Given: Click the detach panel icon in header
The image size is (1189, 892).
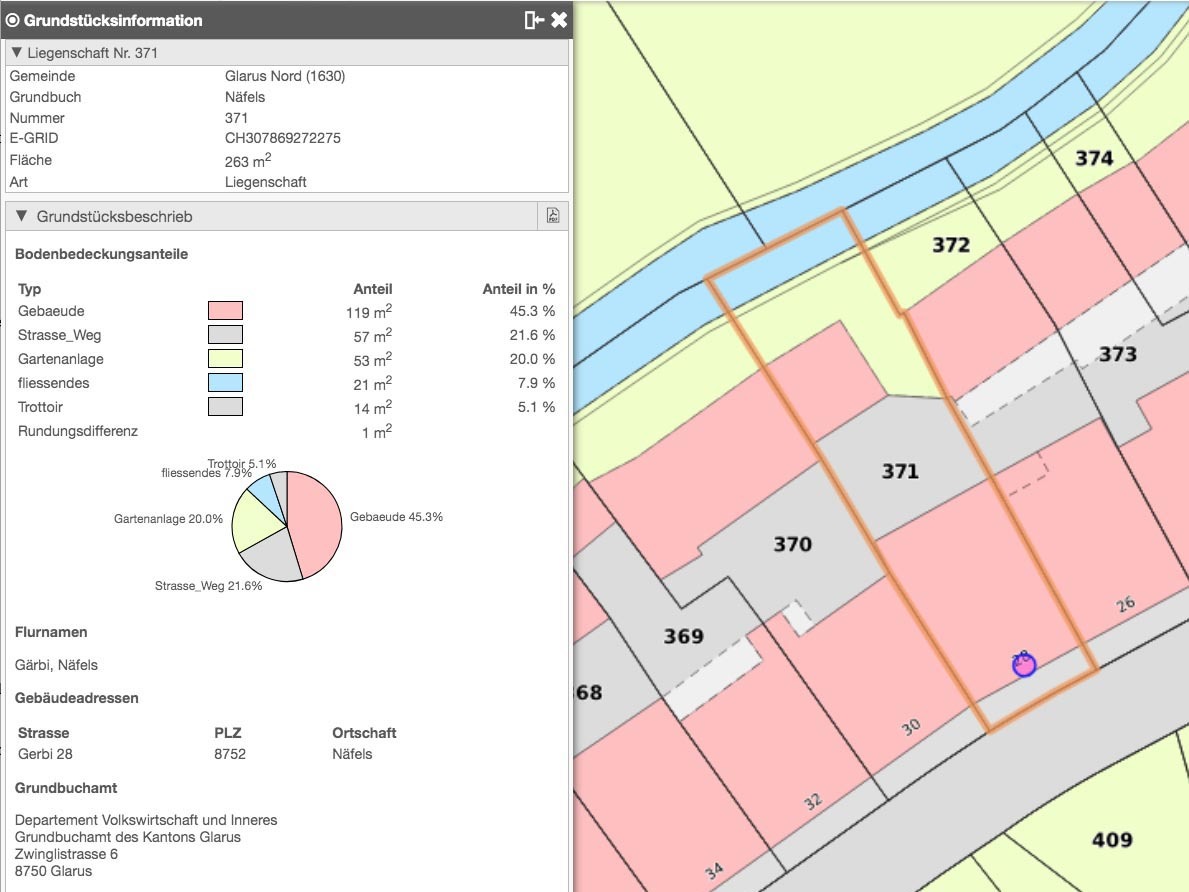Looking at the screenshot, I should tap(533, 20).
